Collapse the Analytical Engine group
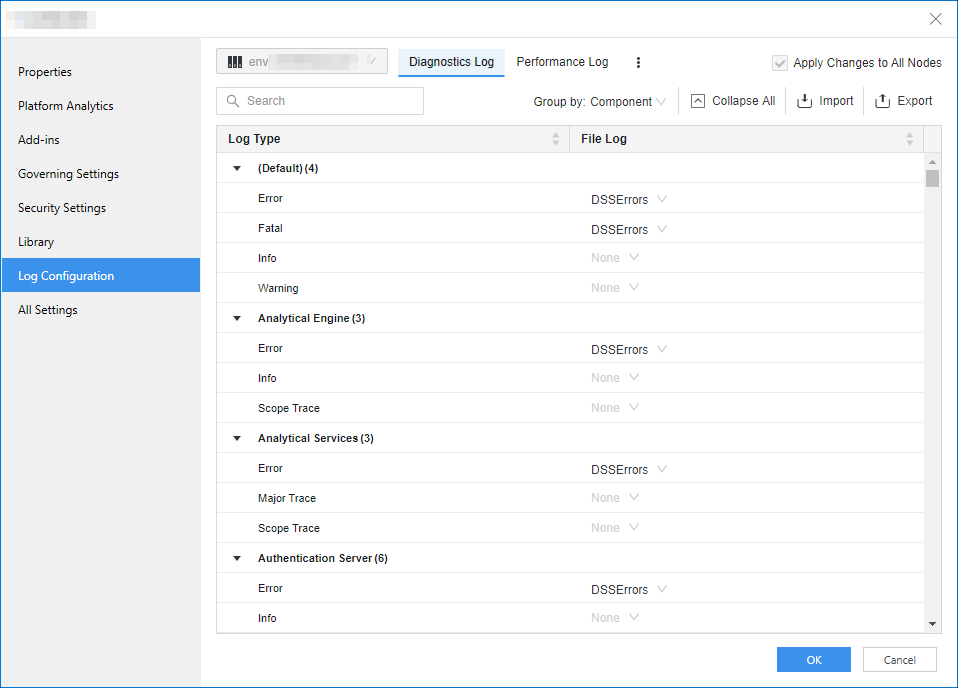 coord(237,318)
